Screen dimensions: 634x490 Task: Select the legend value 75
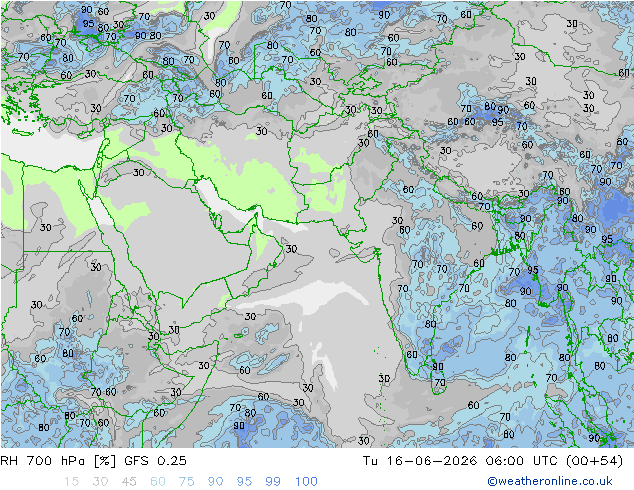186,482
